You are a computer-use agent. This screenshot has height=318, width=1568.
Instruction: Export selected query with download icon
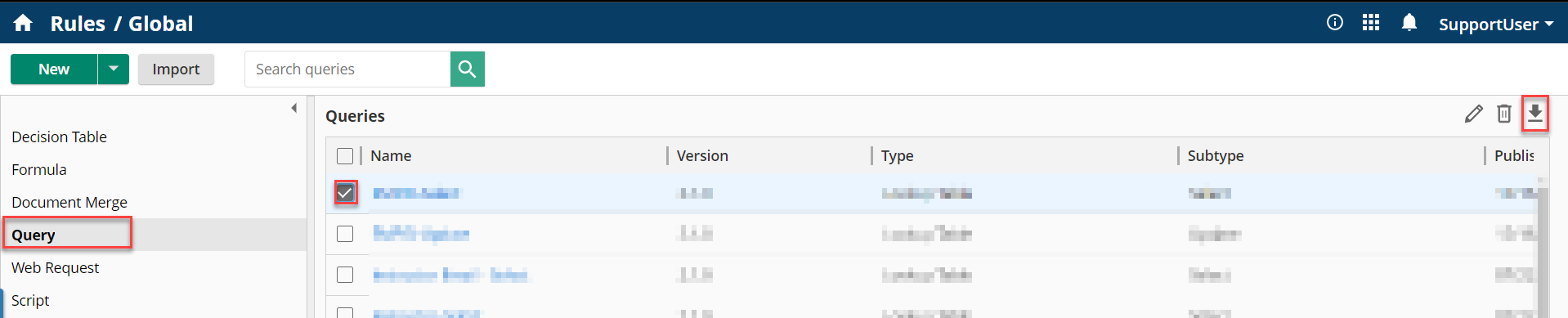[x=1534, y=114]
